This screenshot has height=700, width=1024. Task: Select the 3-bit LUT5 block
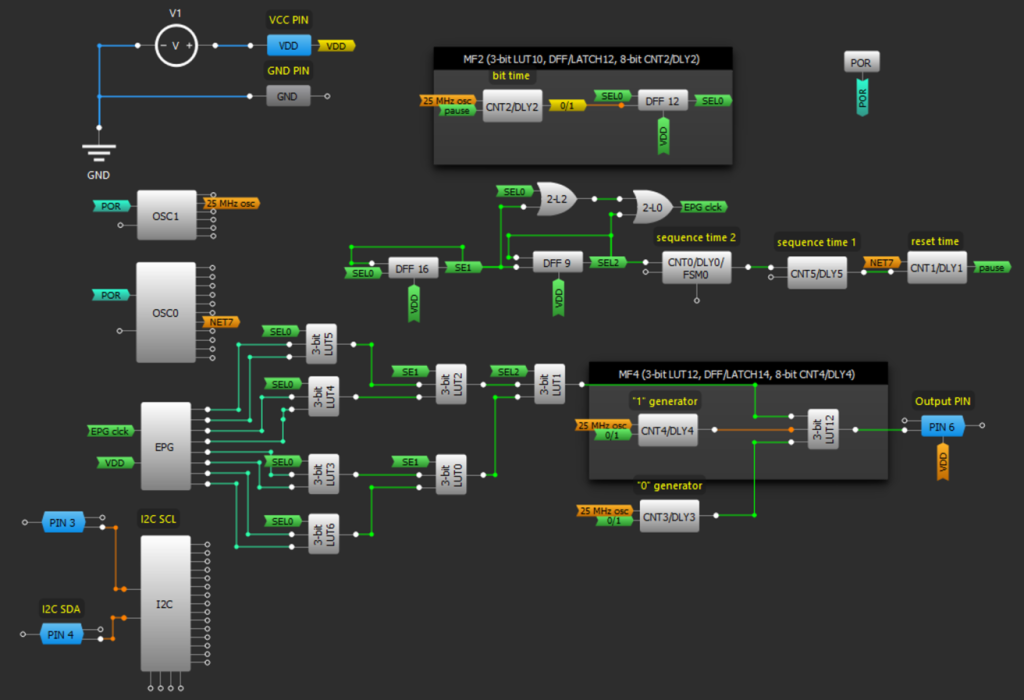pyautogui.click(x=323, y=345)
